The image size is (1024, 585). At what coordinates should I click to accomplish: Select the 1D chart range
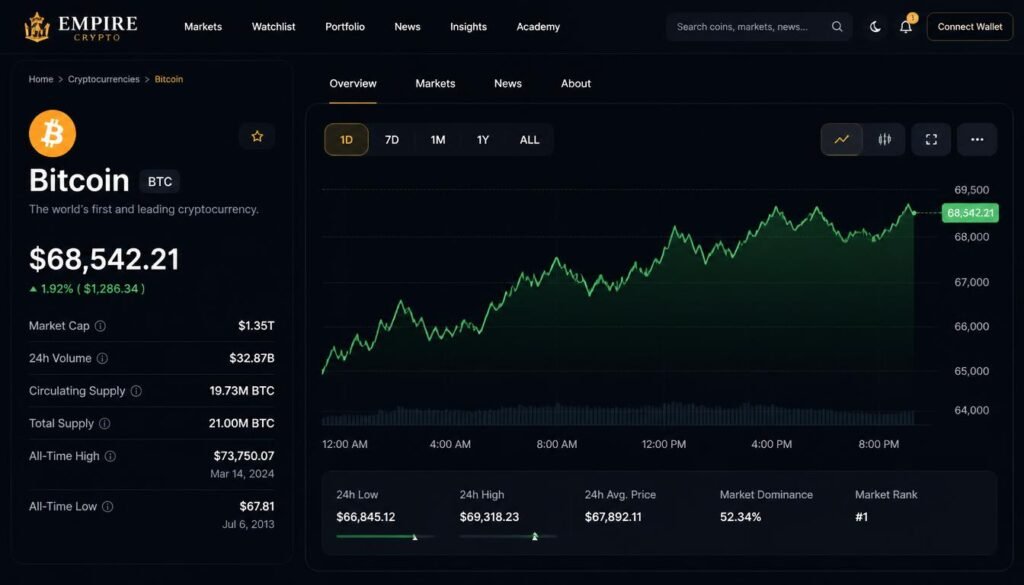346,140
